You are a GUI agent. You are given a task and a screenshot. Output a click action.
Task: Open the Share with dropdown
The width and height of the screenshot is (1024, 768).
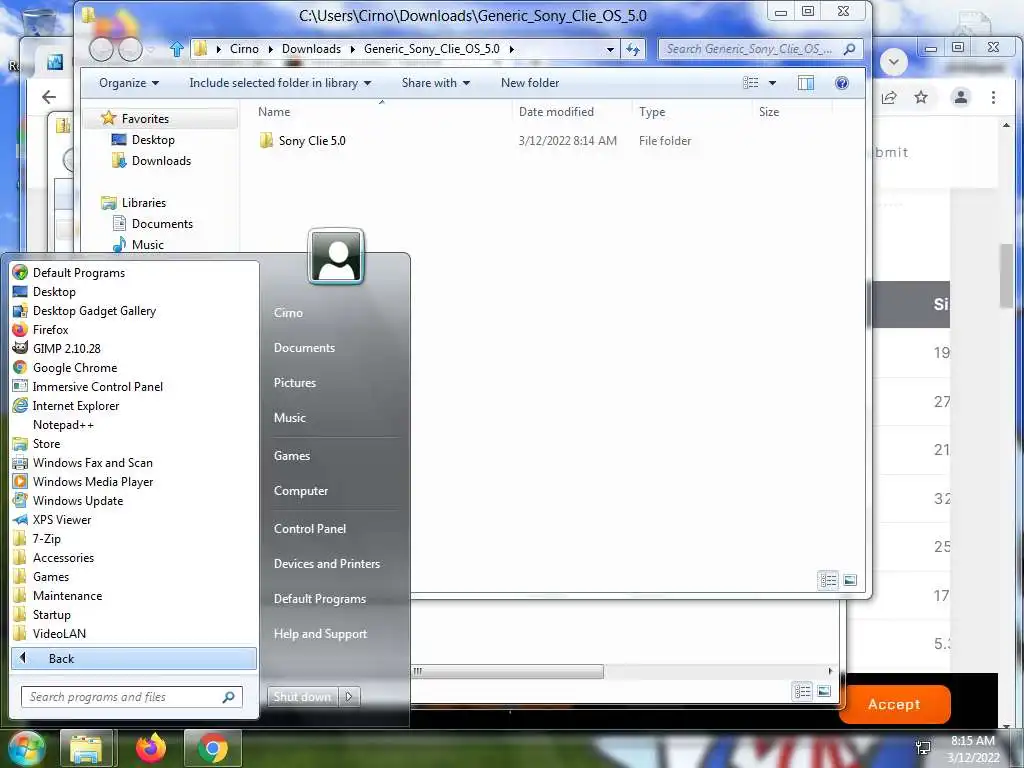[x=436, y=83]
